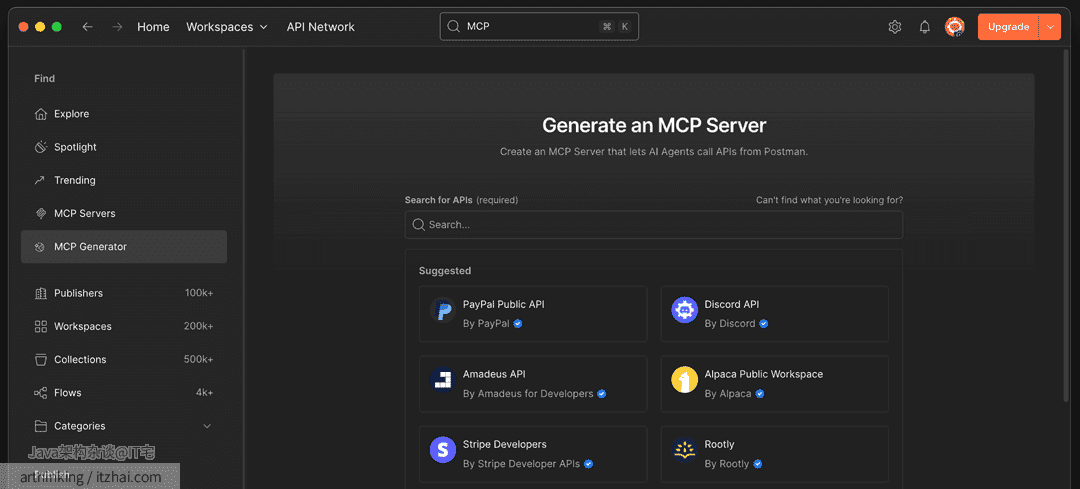Click the Spotlight icon in sidebar
This screenshot has height=489, width=1080.
[41, 147]
